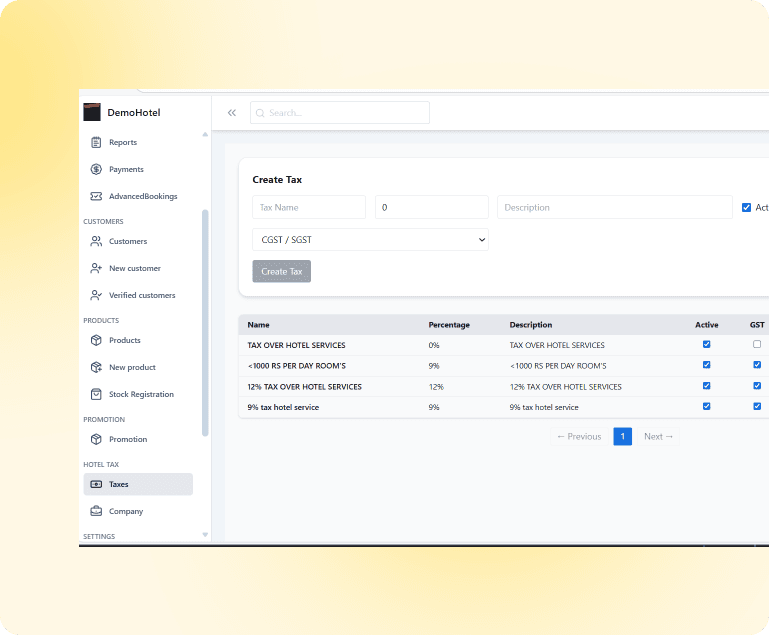Toggle the Active checkbox in Create Tax
This screenshot has width=769, height=635.
tap(746, 207)
